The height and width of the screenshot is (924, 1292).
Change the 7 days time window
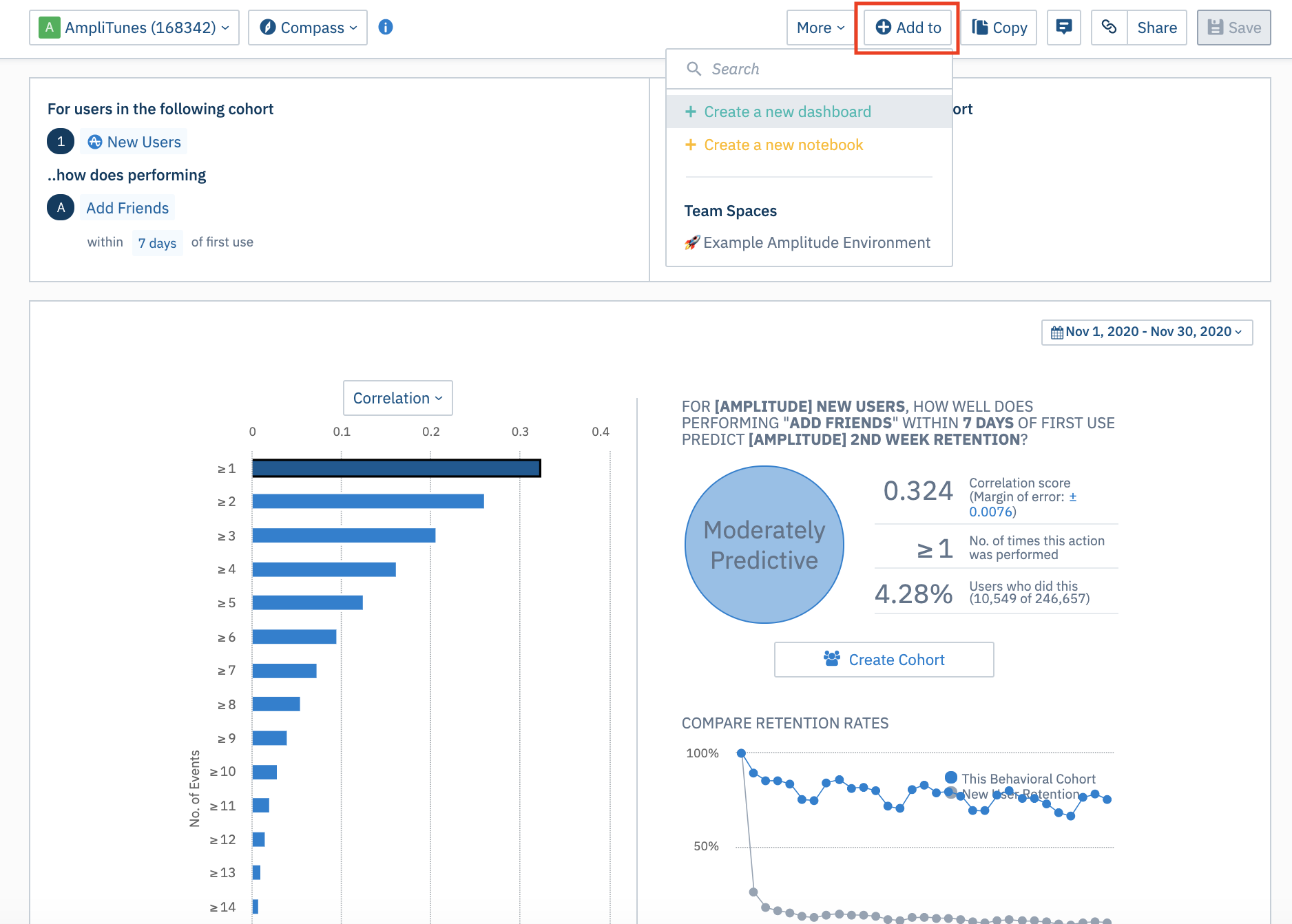[x=157, y=243]
